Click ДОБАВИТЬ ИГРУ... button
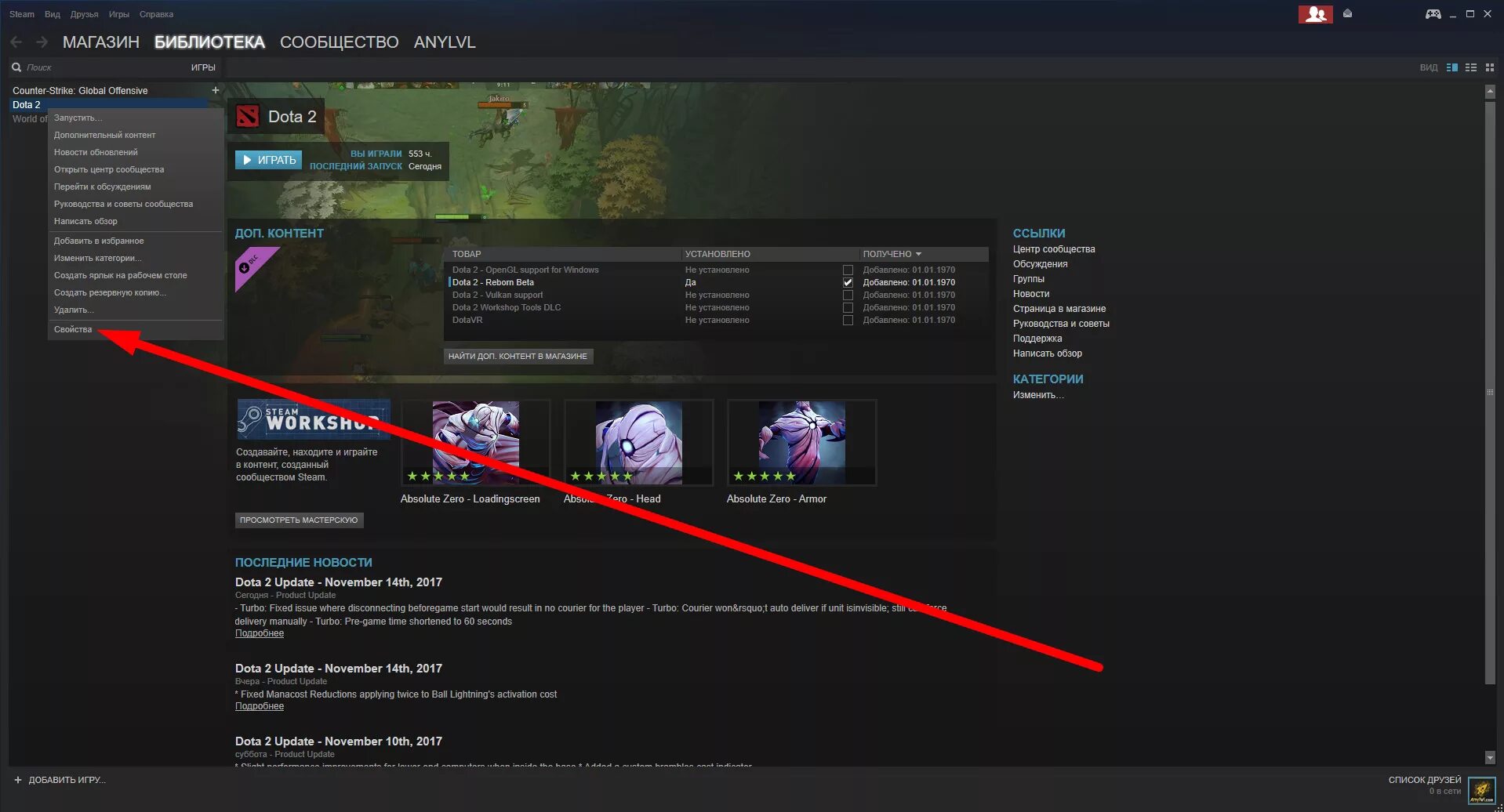1504x812 pixels. click(67, 780)
